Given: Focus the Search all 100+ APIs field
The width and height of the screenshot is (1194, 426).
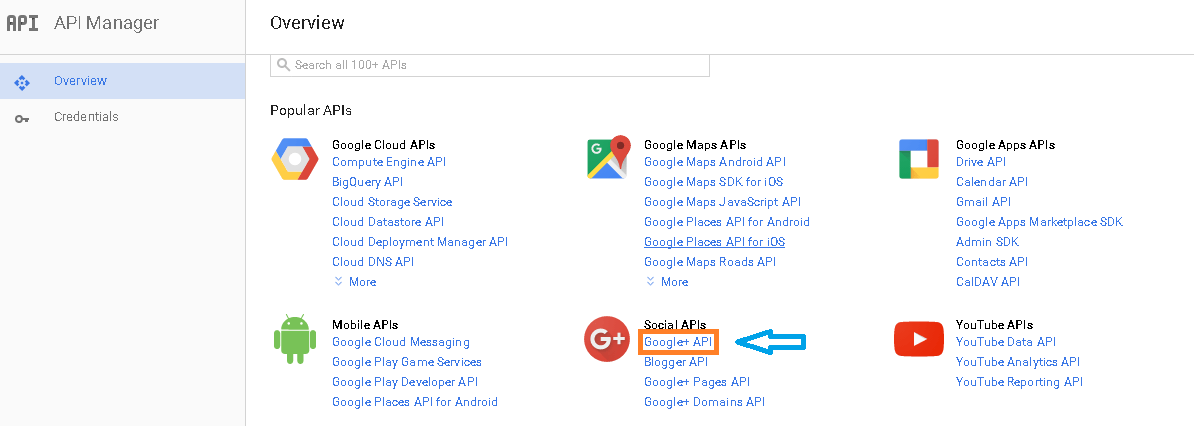Looking at the screenshot, I should pyautogui.click(x=490, y=65).
